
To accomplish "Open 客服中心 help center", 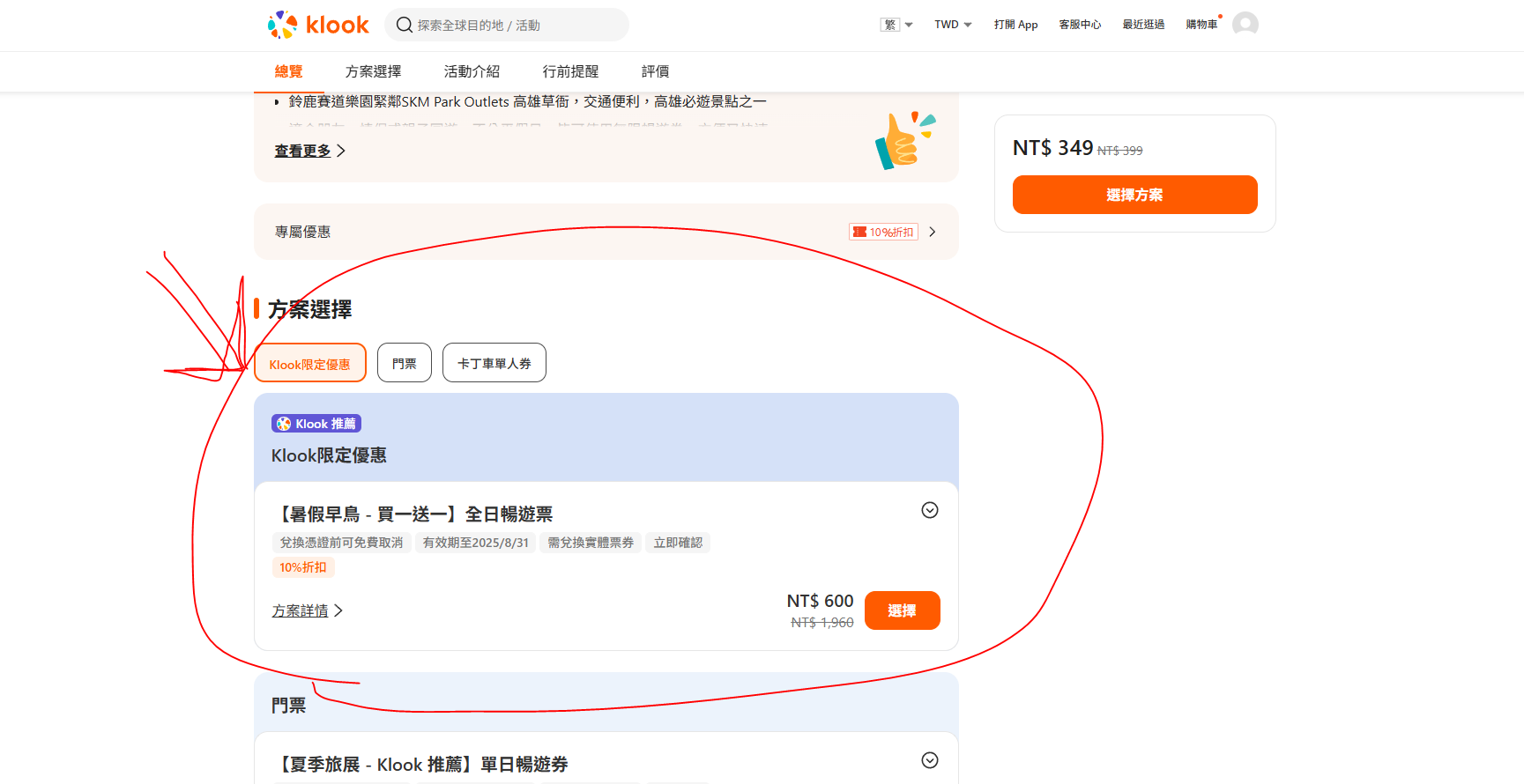I will click(x=1080, y=25).
